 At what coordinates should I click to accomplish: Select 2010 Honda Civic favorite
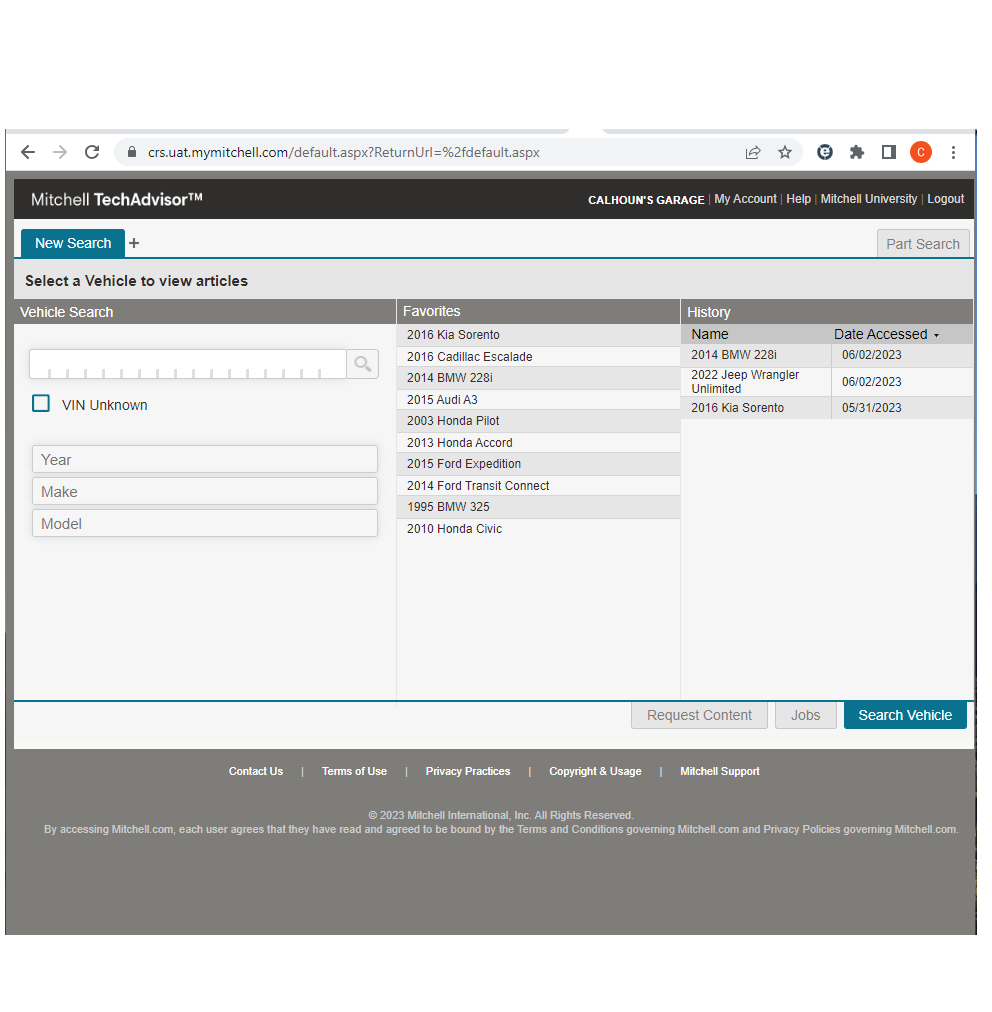(x=538, y=529)
